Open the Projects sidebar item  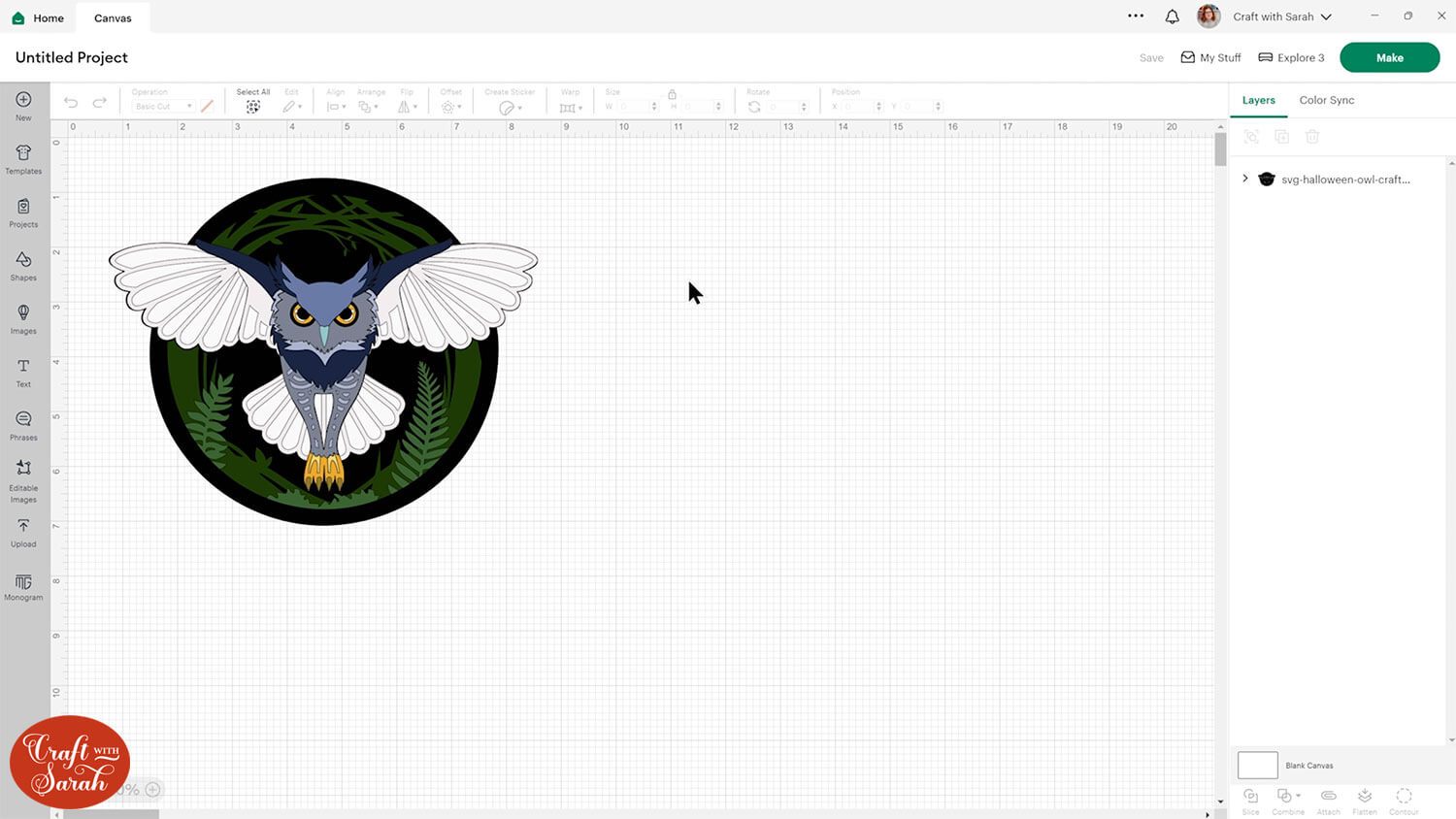click(23, 212)
